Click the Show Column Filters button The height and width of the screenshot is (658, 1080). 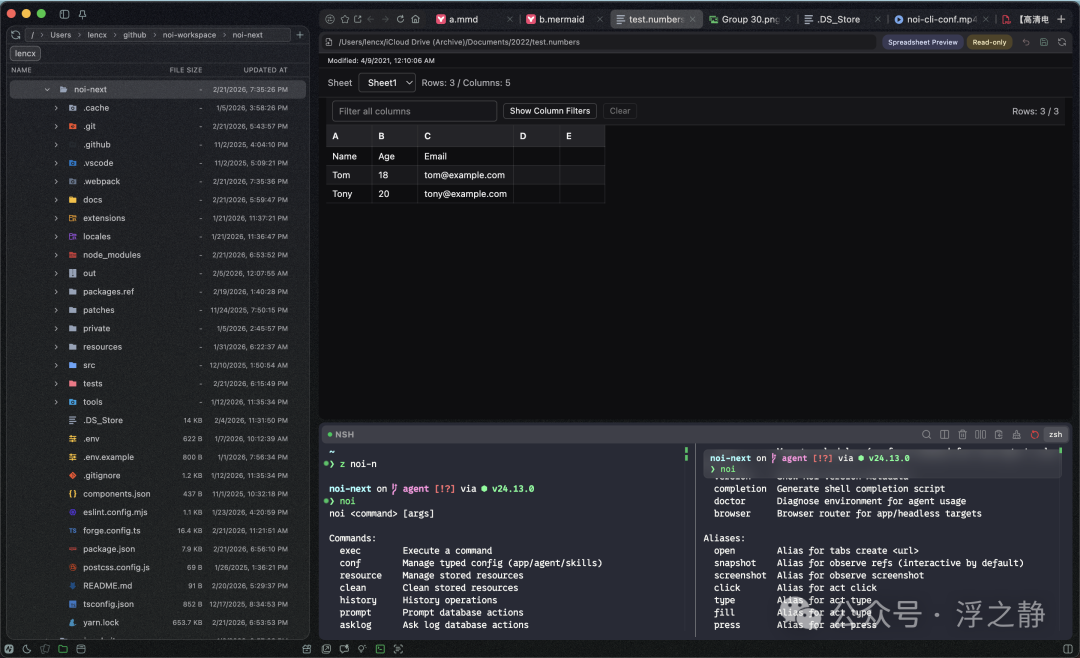point(550,111)
